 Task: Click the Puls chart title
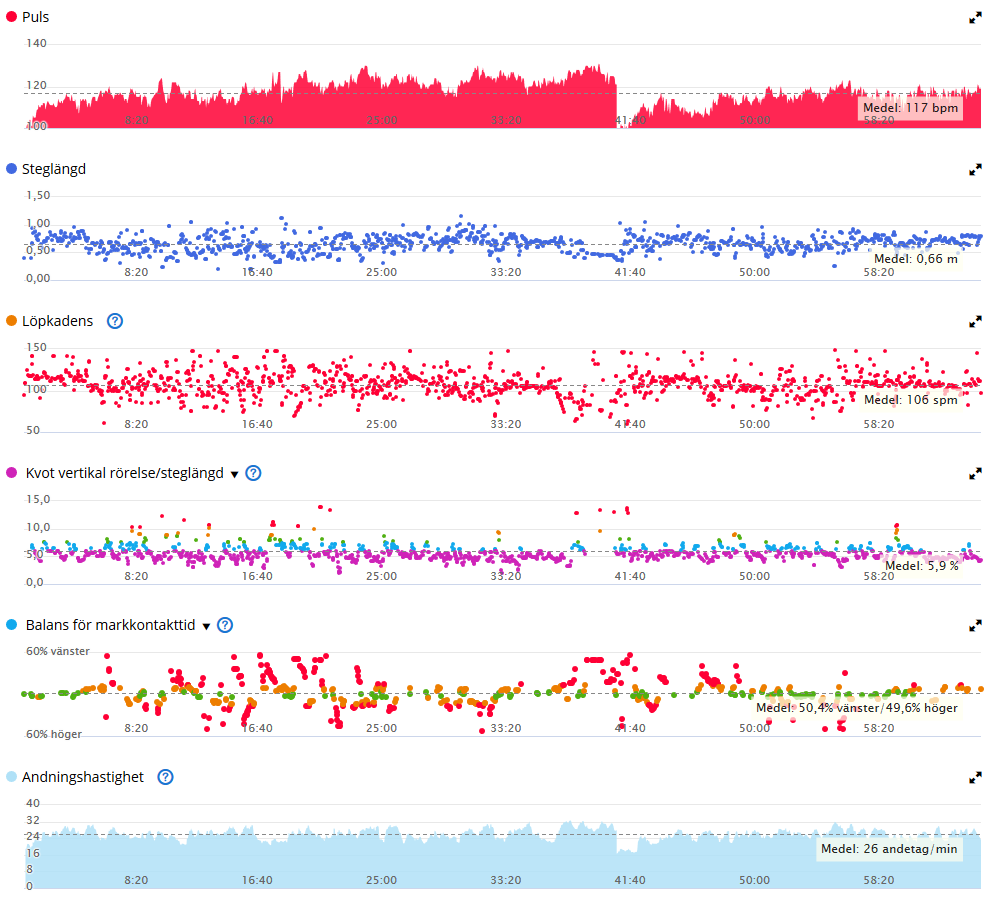point(35,17)
